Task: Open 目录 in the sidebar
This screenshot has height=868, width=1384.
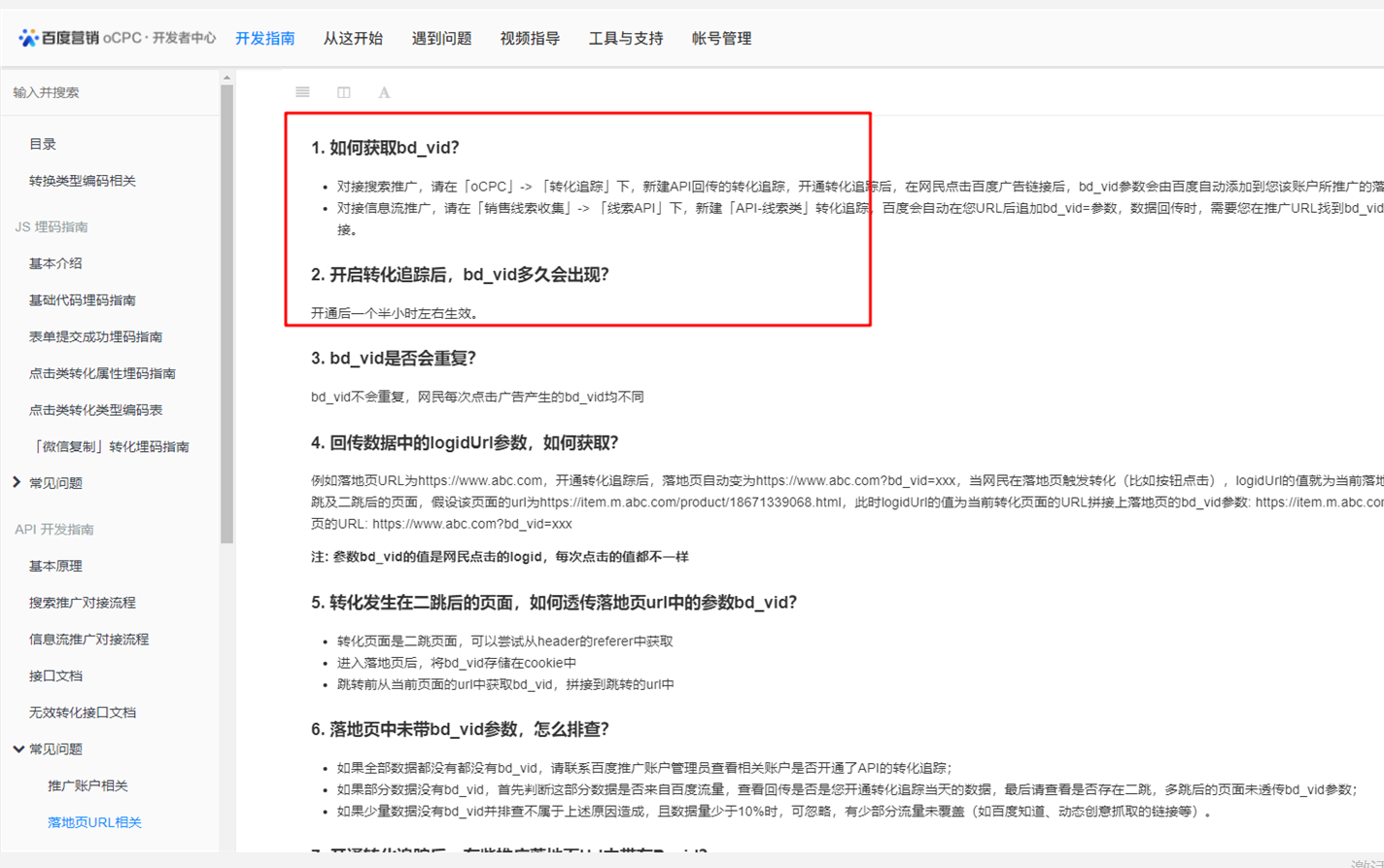Action: pos(43,144)
